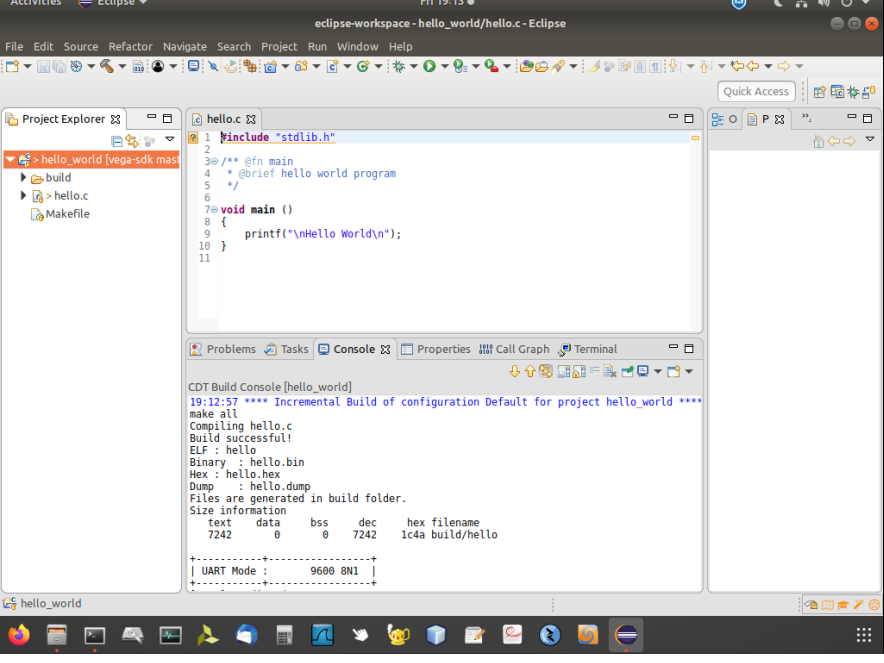Viewport: 884px width, 663px height.
Task: Click New C Source Folder icon
Action: [x=301, y=67]
